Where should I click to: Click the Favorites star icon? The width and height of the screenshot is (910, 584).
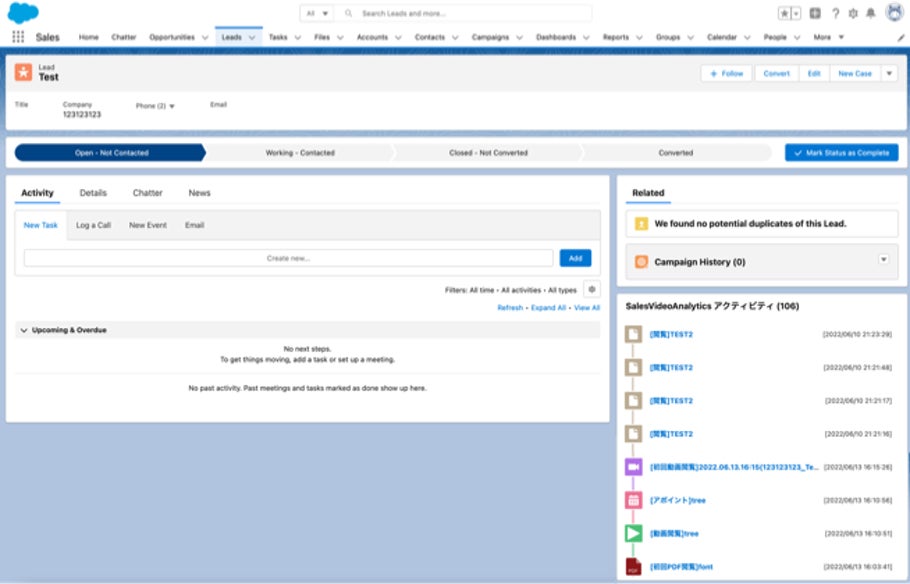[784, 13]
